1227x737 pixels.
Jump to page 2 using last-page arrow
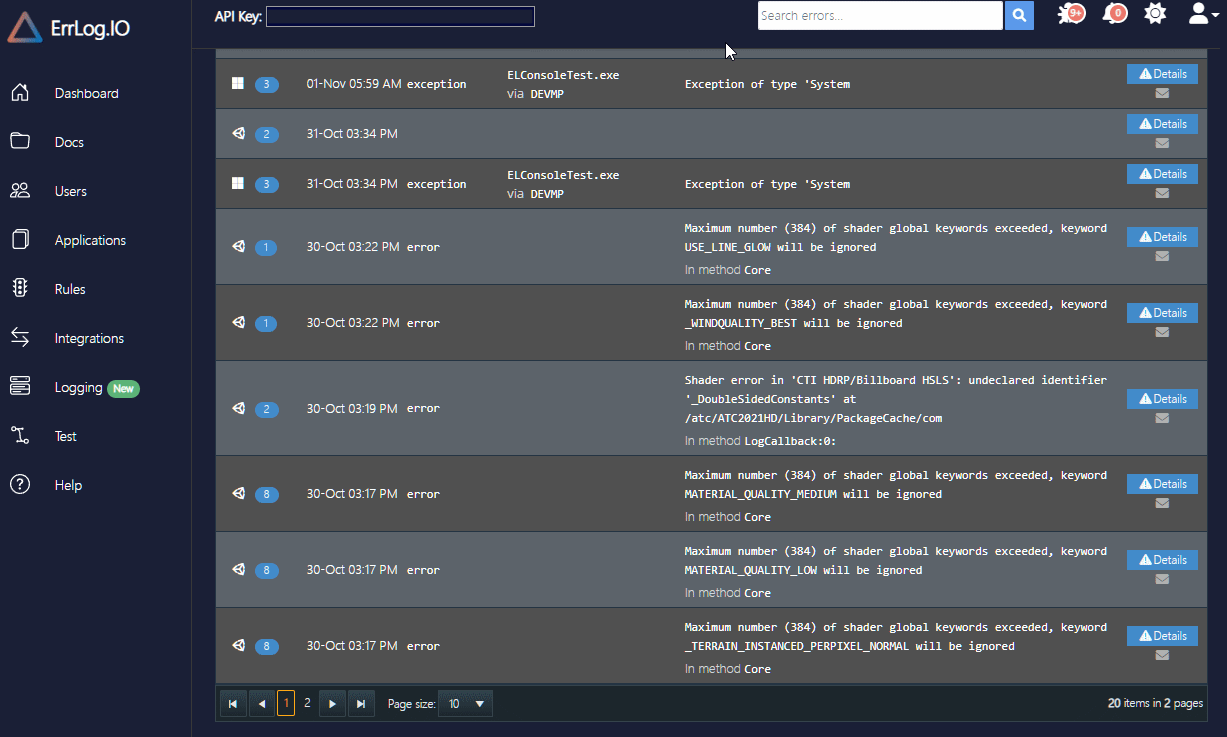(x=361, y=703)
